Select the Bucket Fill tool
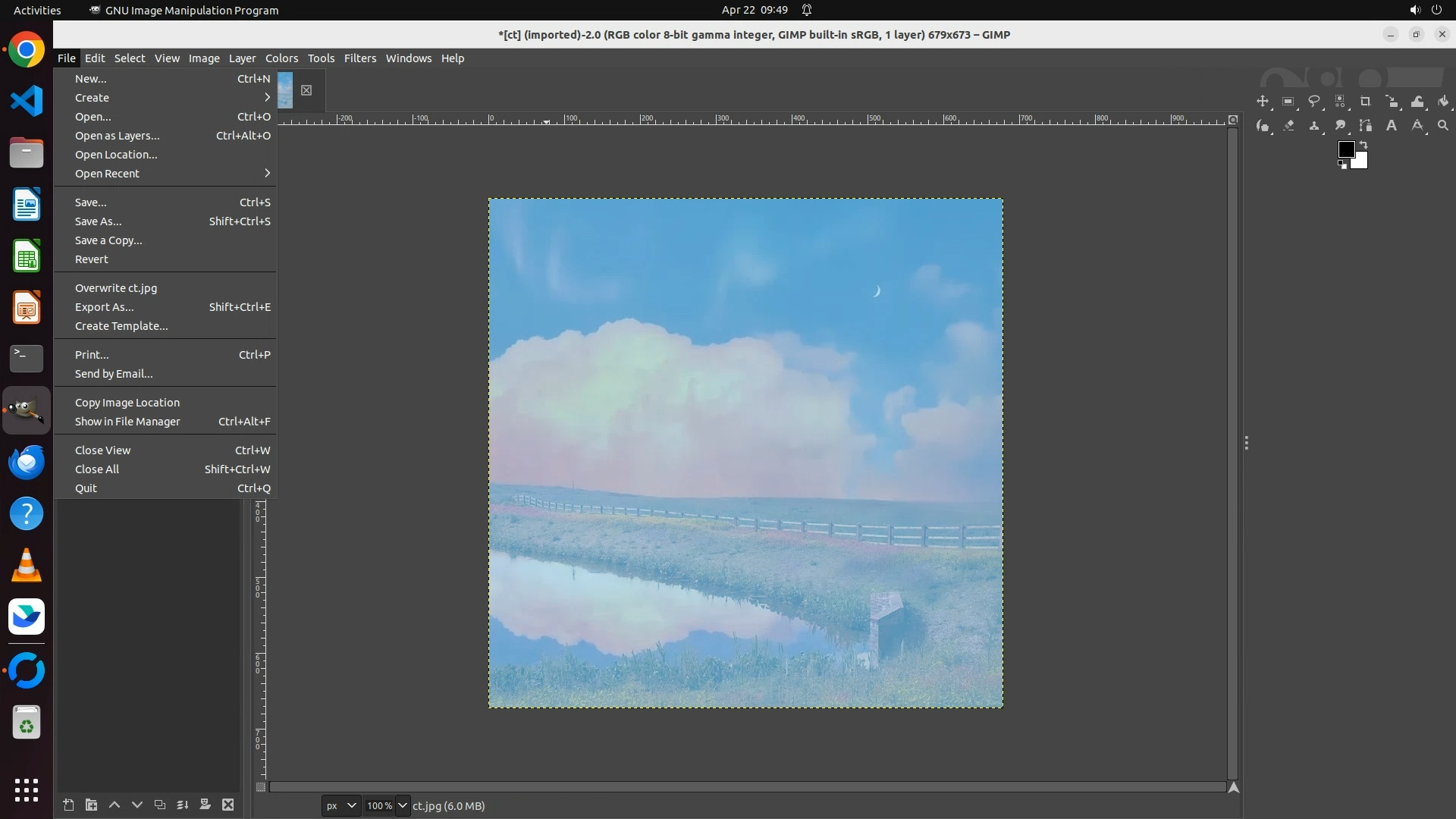Image resolution: width=1456 pixels, height=819 pixels. (1443, 102)
